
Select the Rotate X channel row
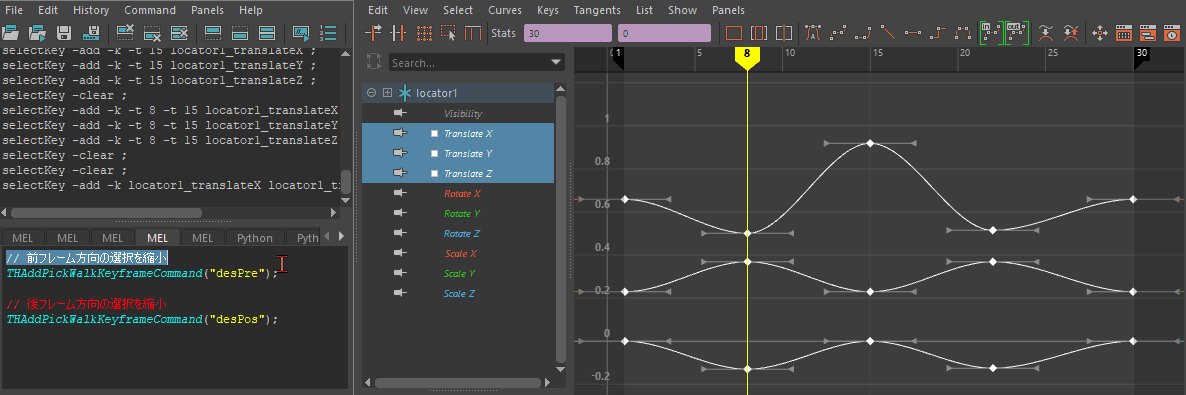click(458, 194)
